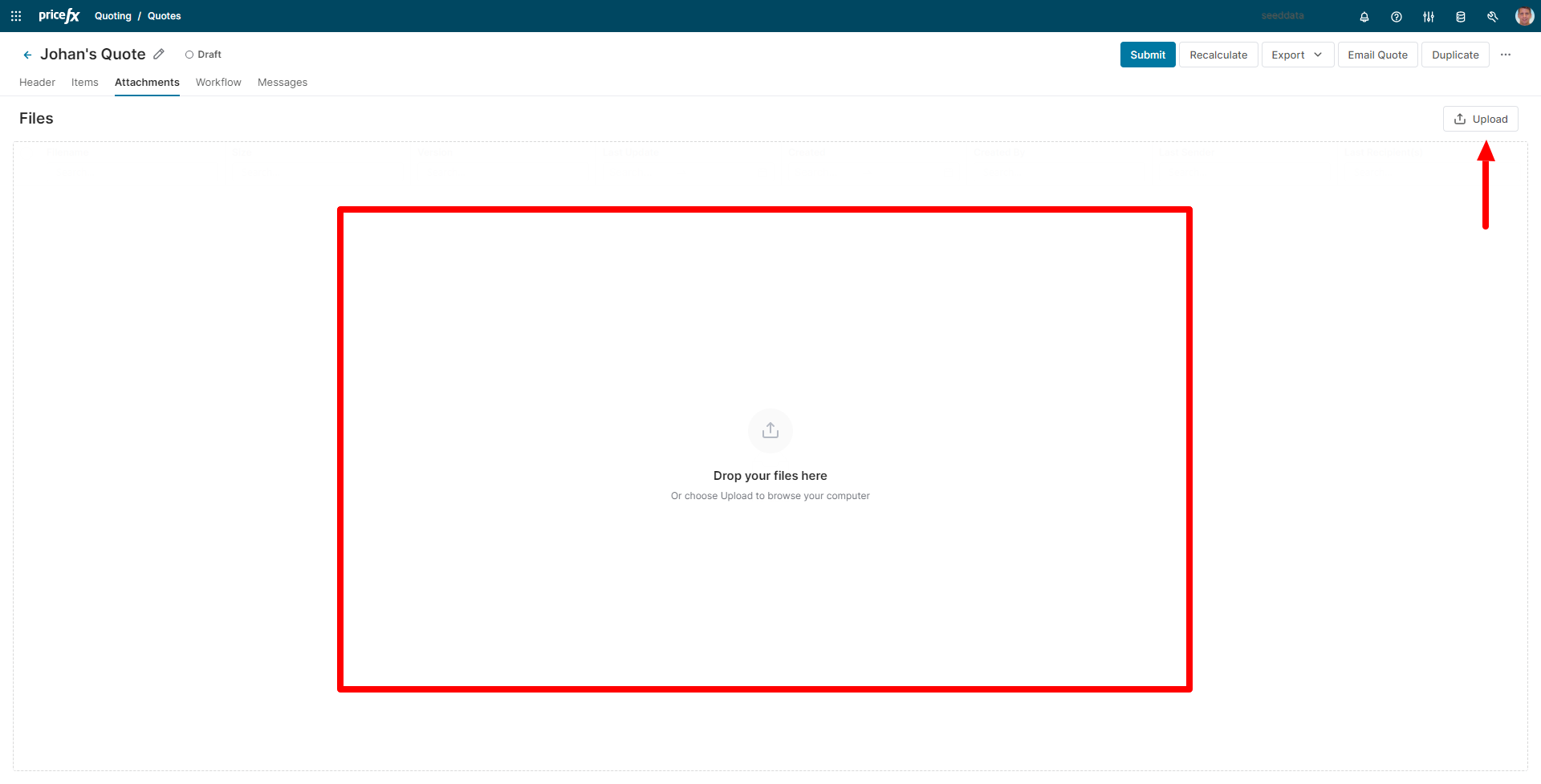Open preferences via the sliders icon
The height and width of the screenshot is (784, 1541).
click(1429, 16)
